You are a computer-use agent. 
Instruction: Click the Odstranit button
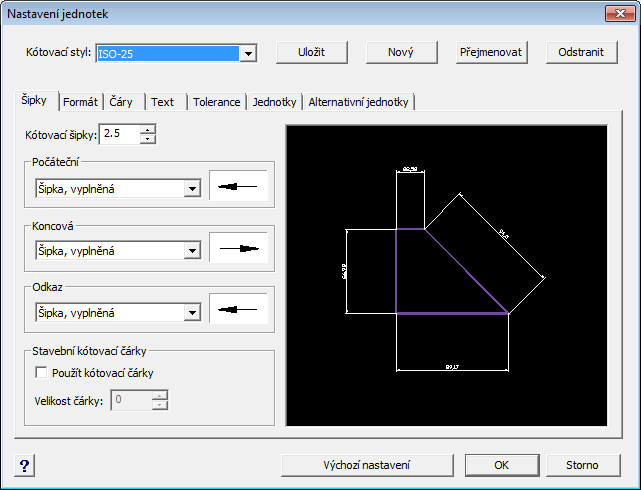pyautogui.click(x=581, y=52)
